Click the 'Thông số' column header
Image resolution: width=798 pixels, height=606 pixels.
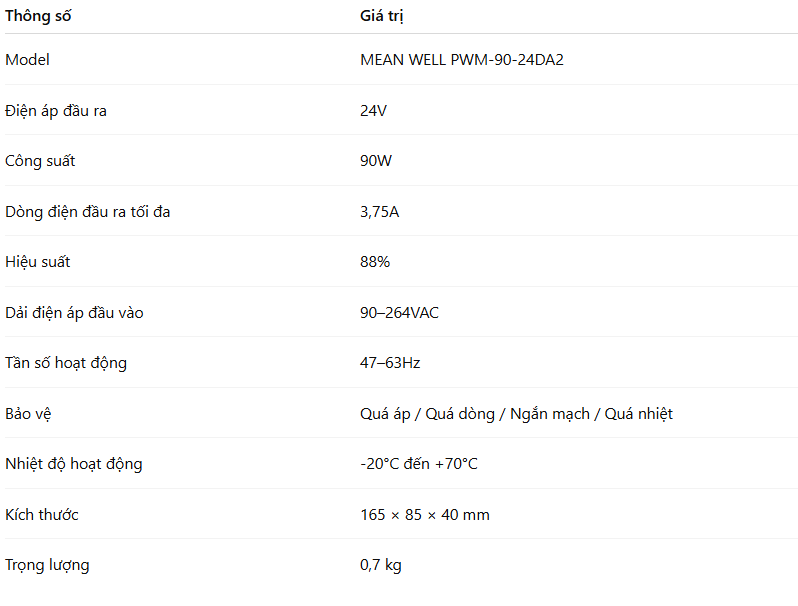click(x=38, y=16)
